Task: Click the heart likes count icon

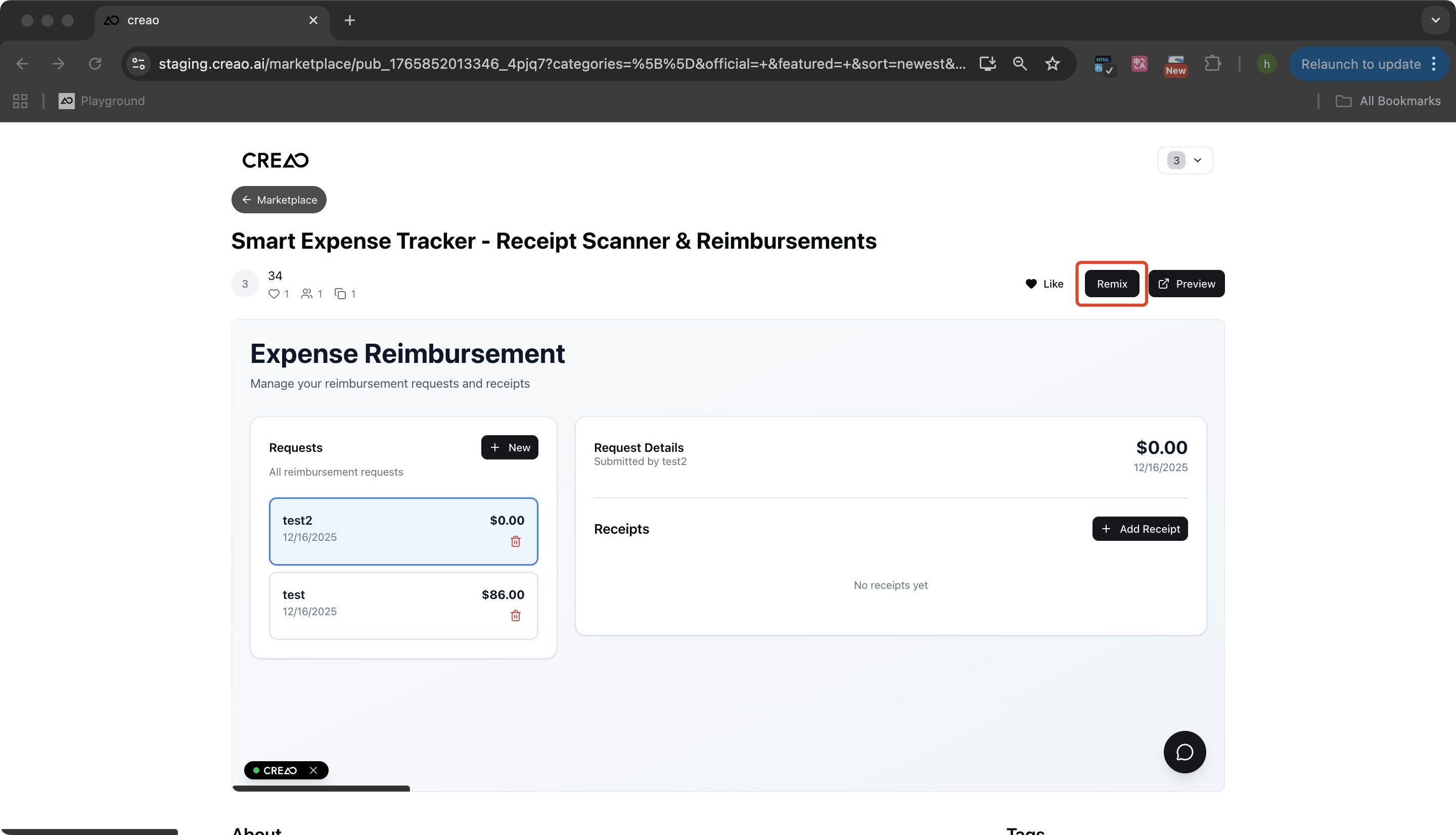Action: point(274,294)
